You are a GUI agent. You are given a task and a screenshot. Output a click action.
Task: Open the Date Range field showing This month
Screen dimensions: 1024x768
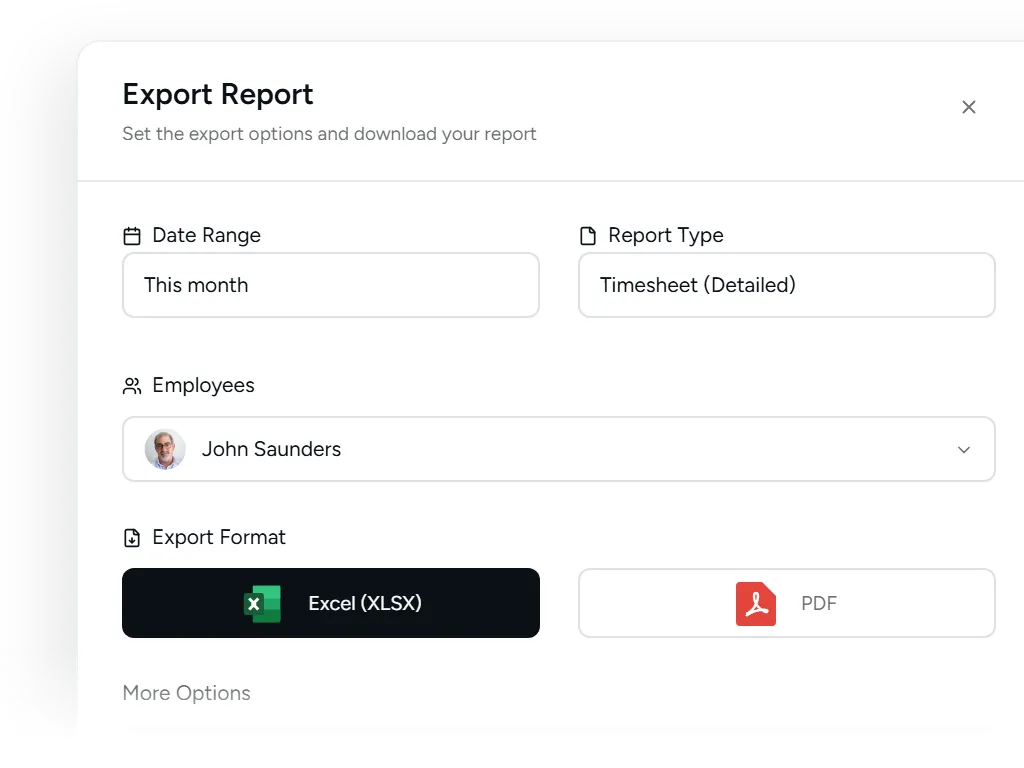(330, 285)
